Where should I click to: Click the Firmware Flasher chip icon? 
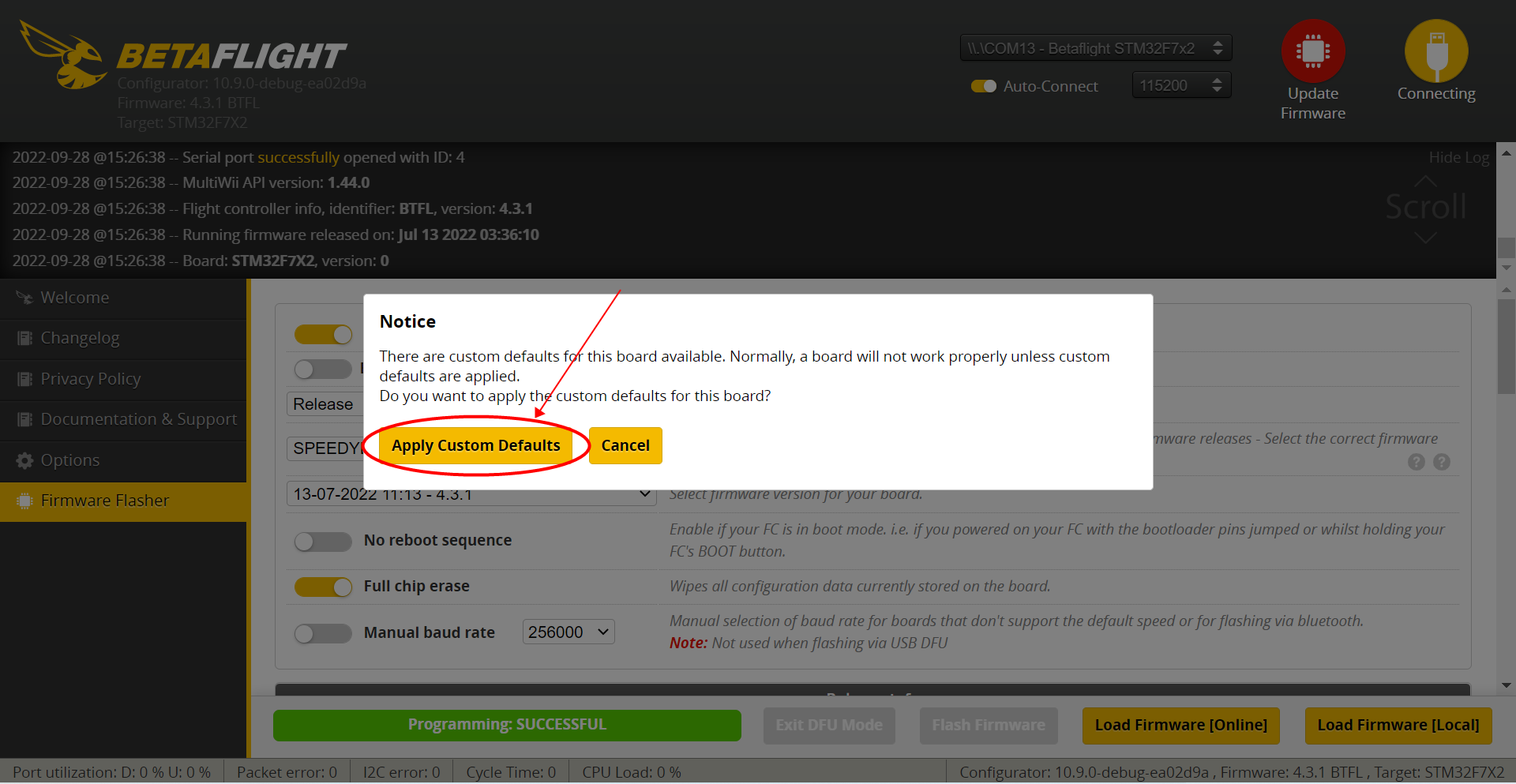[24, 501]
